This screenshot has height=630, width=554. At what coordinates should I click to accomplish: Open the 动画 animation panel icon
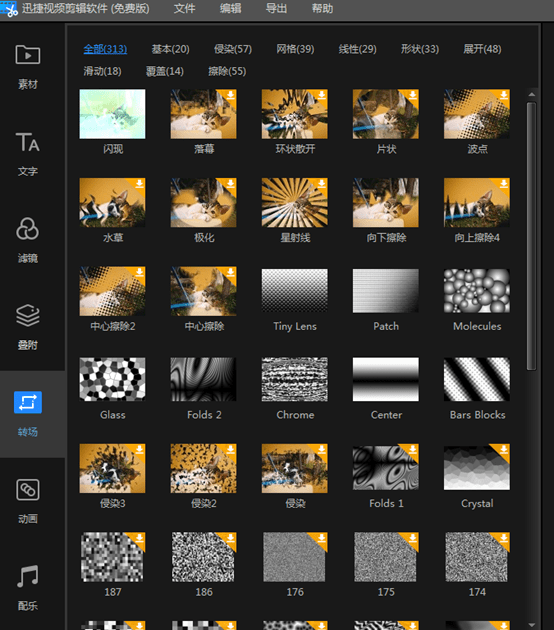tap(28, 489)
